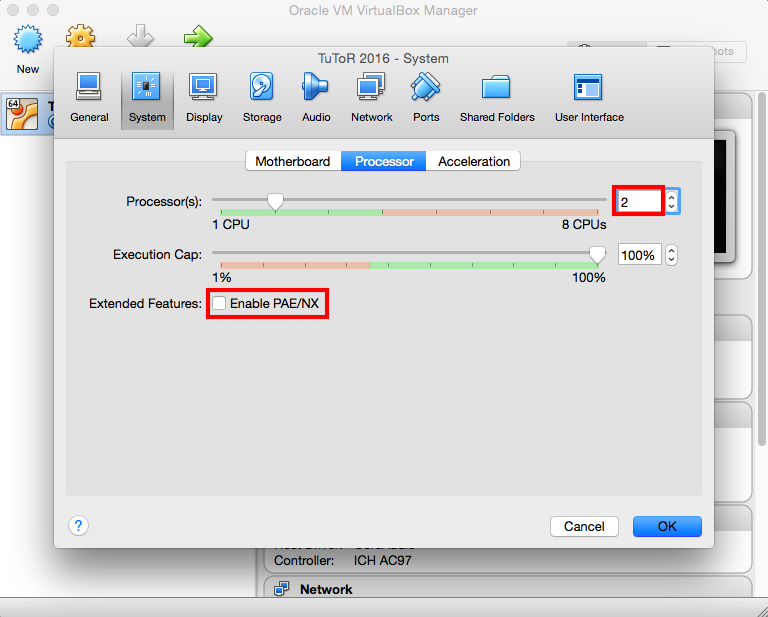The image size is (768, 617).
Task: Click the Manager window vertical scrollbar
Action: [762, 269]
